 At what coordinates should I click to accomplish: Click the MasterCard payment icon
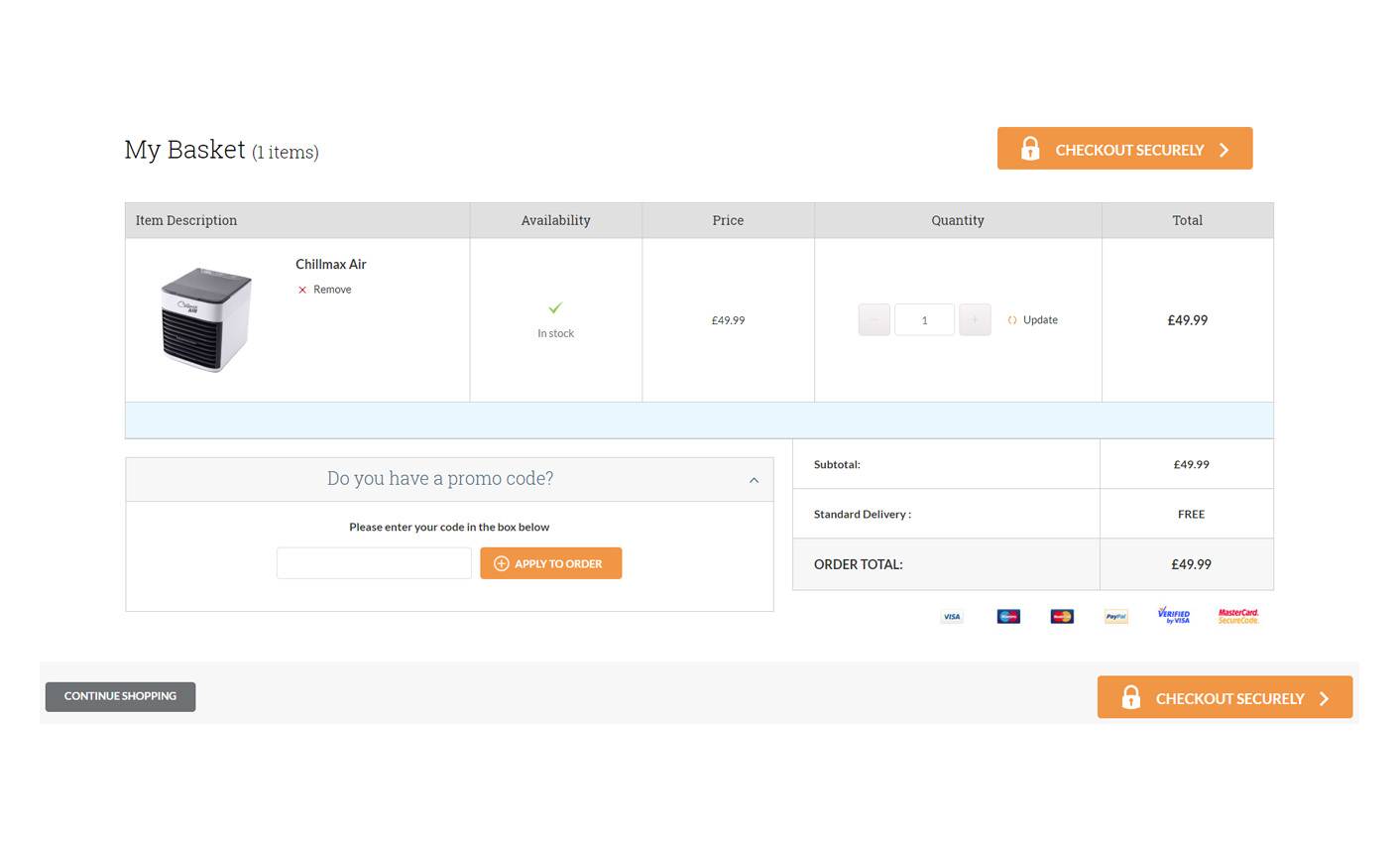1061,616
